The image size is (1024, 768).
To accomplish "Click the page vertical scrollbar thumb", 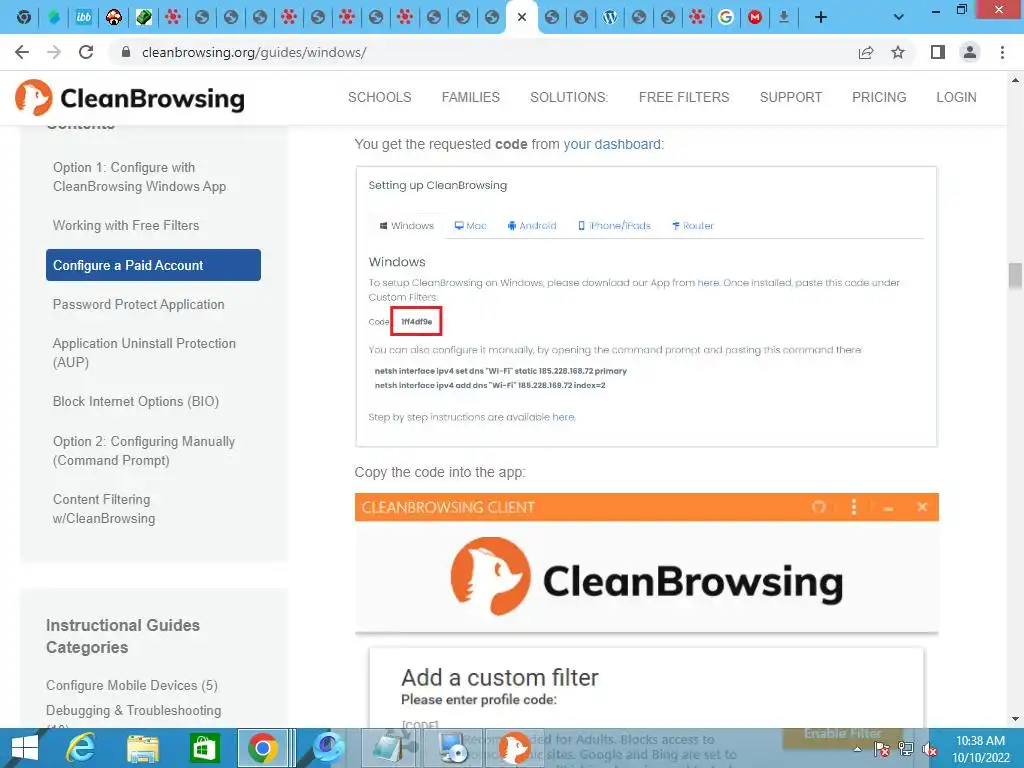I will (1015, 276).
